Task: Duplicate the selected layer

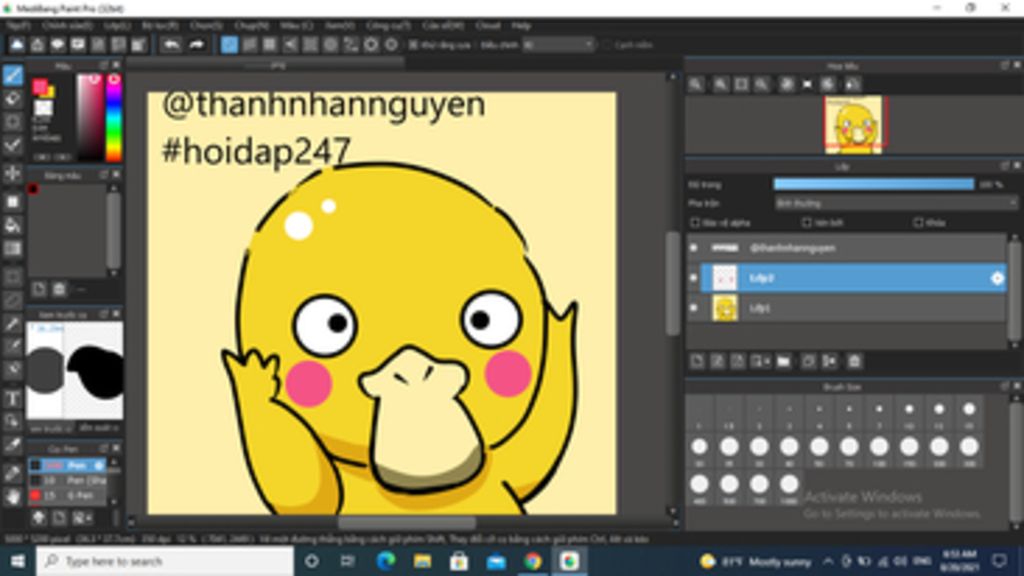Action: coord(808,361)
